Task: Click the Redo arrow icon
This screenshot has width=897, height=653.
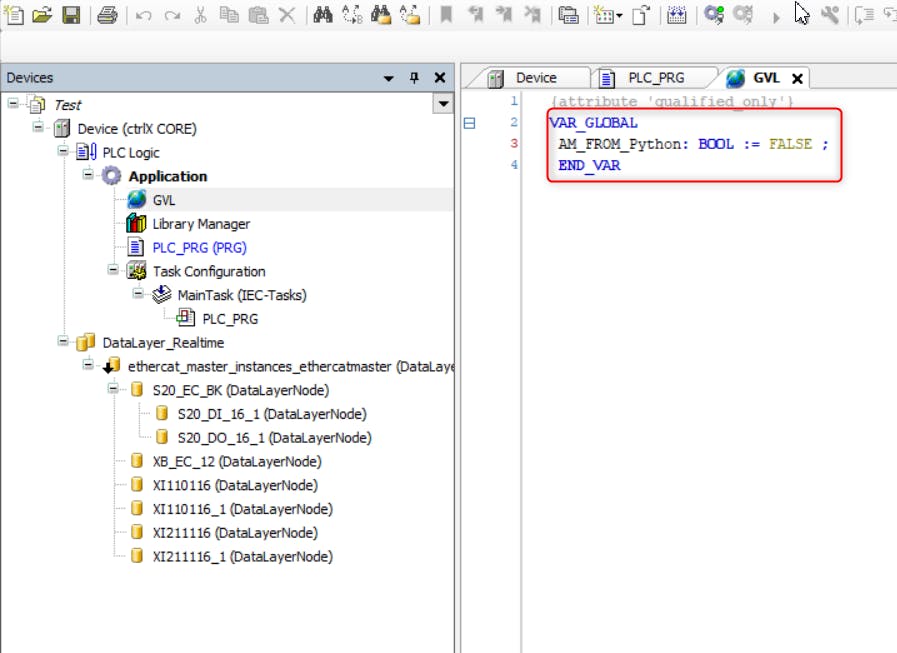Action: coord(172,15)
